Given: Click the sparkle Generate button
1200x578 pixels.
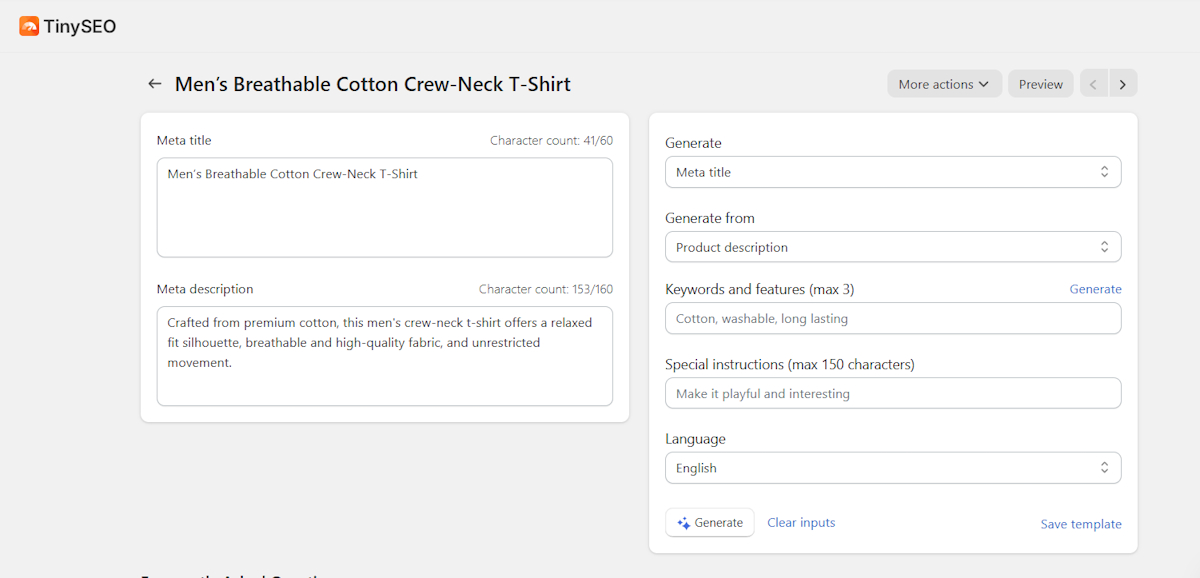Looking at the screenshot, I should point(710,523).
